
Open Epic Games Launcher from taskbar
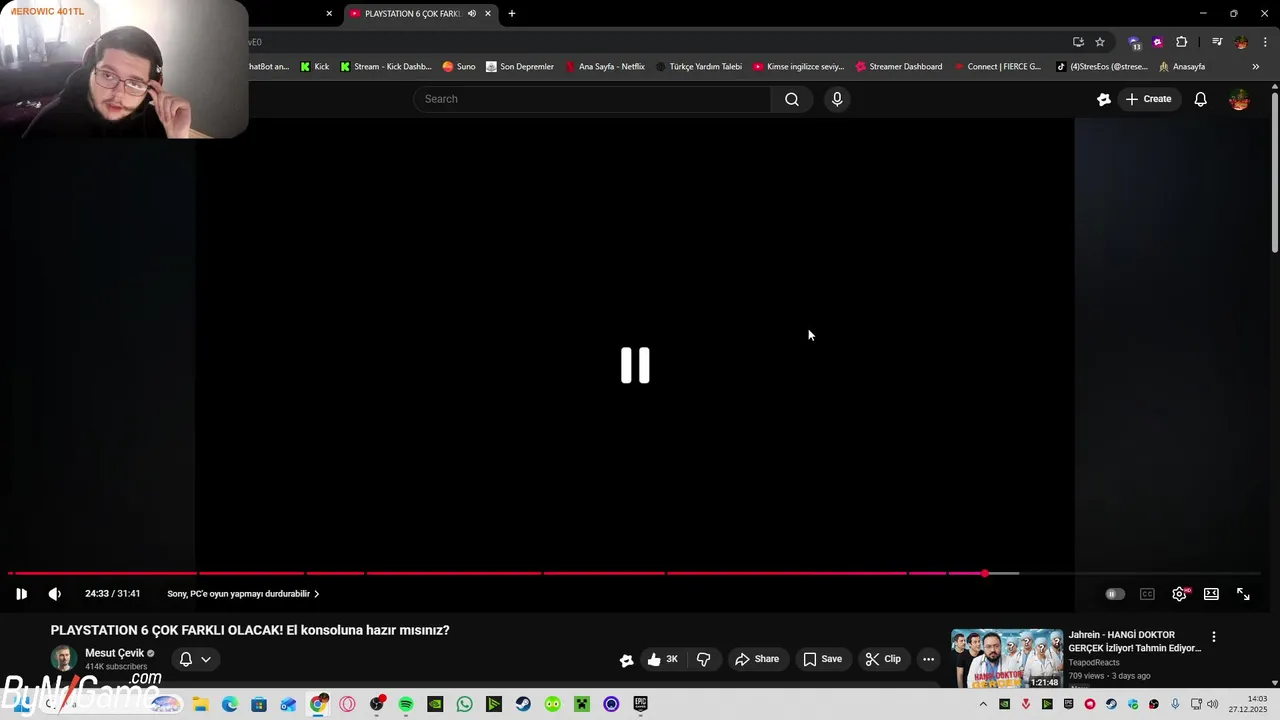640,704
